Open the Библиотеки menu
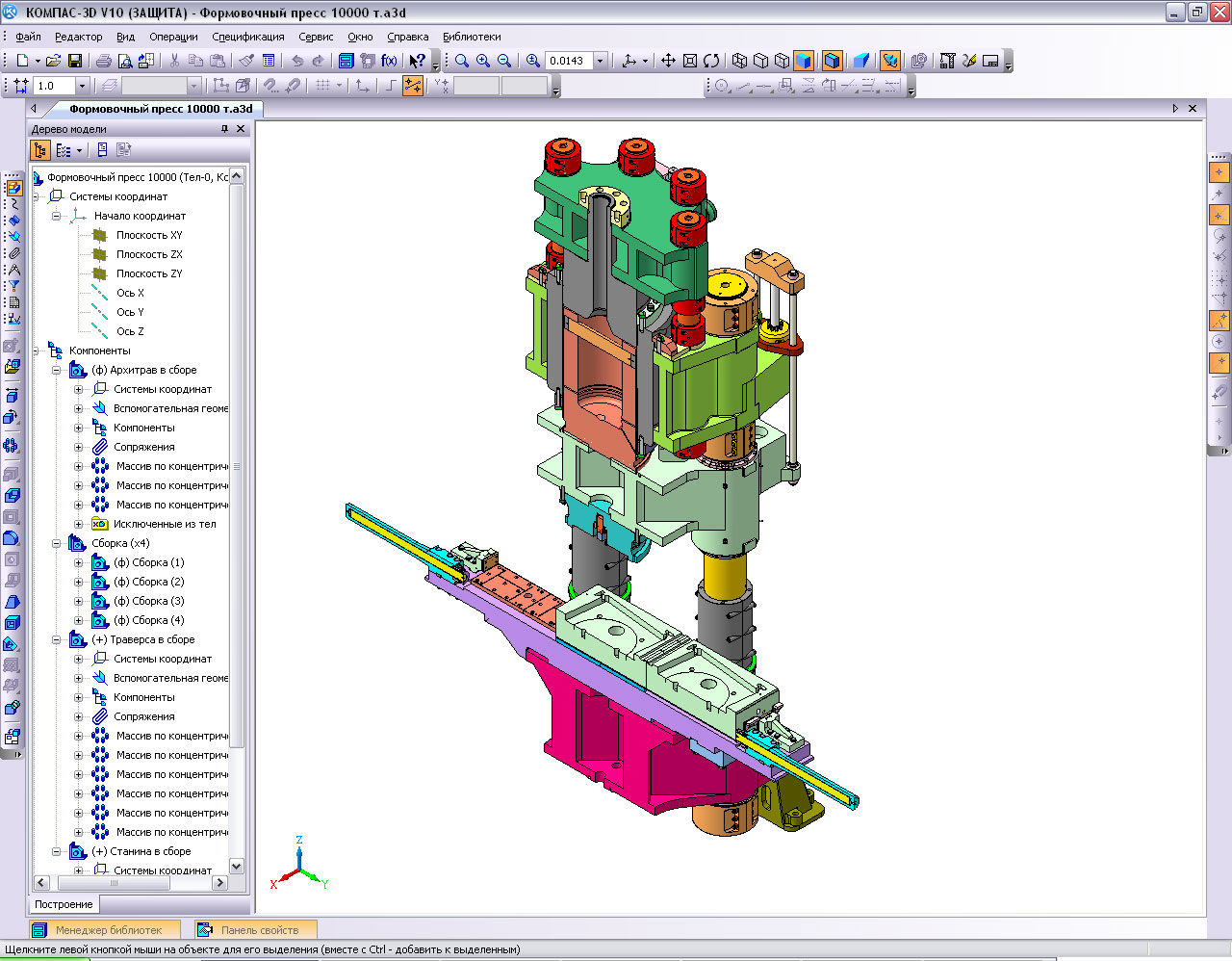 click(472, 37)
